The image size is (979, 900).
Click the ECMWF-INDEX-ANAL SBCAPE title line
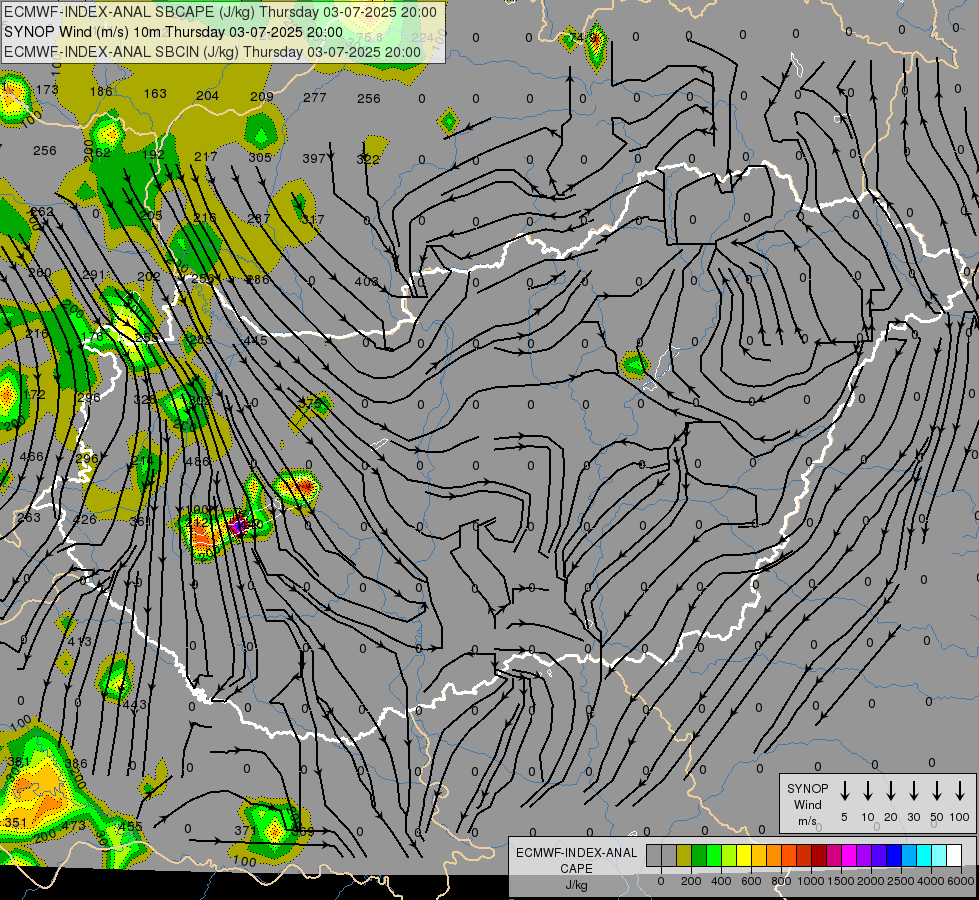point(220,12)
